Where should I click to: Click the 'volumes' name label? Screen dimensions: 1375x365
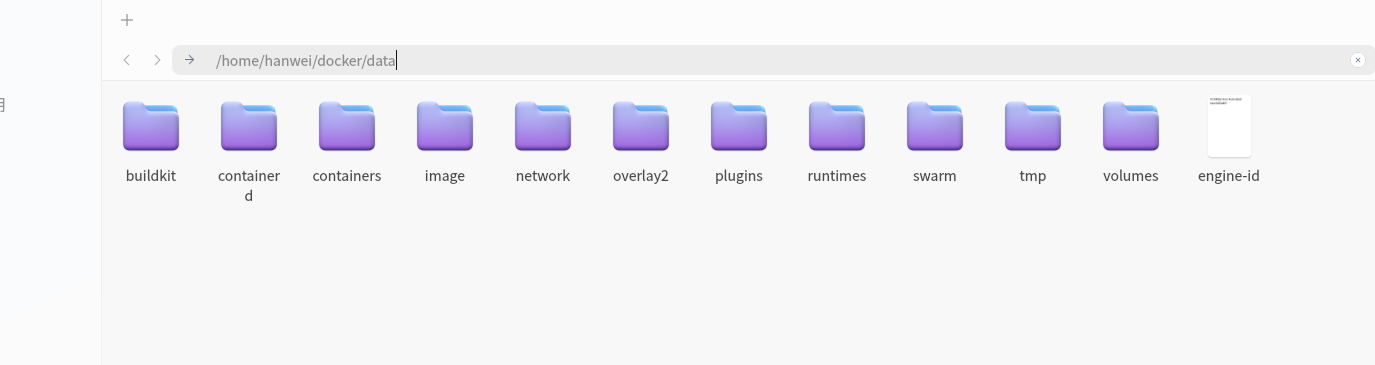(1131, 176)
